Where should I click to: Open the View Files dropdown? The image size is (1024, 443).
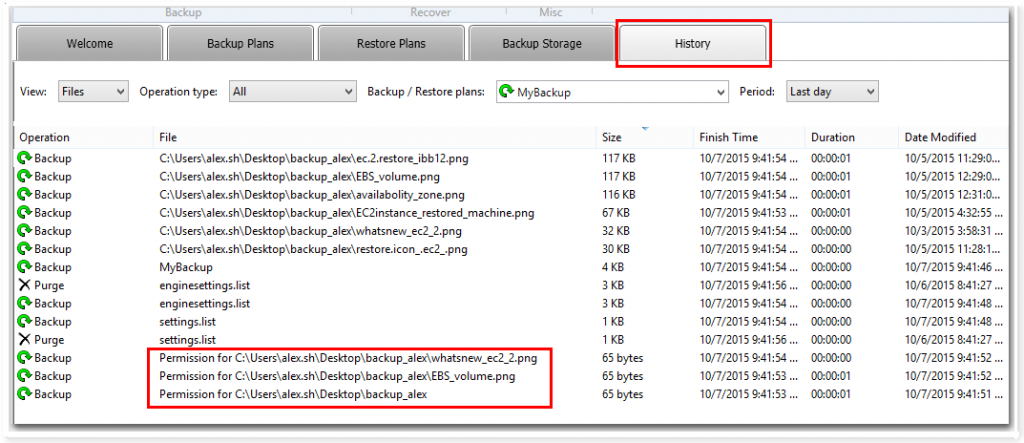pos(93,92)
